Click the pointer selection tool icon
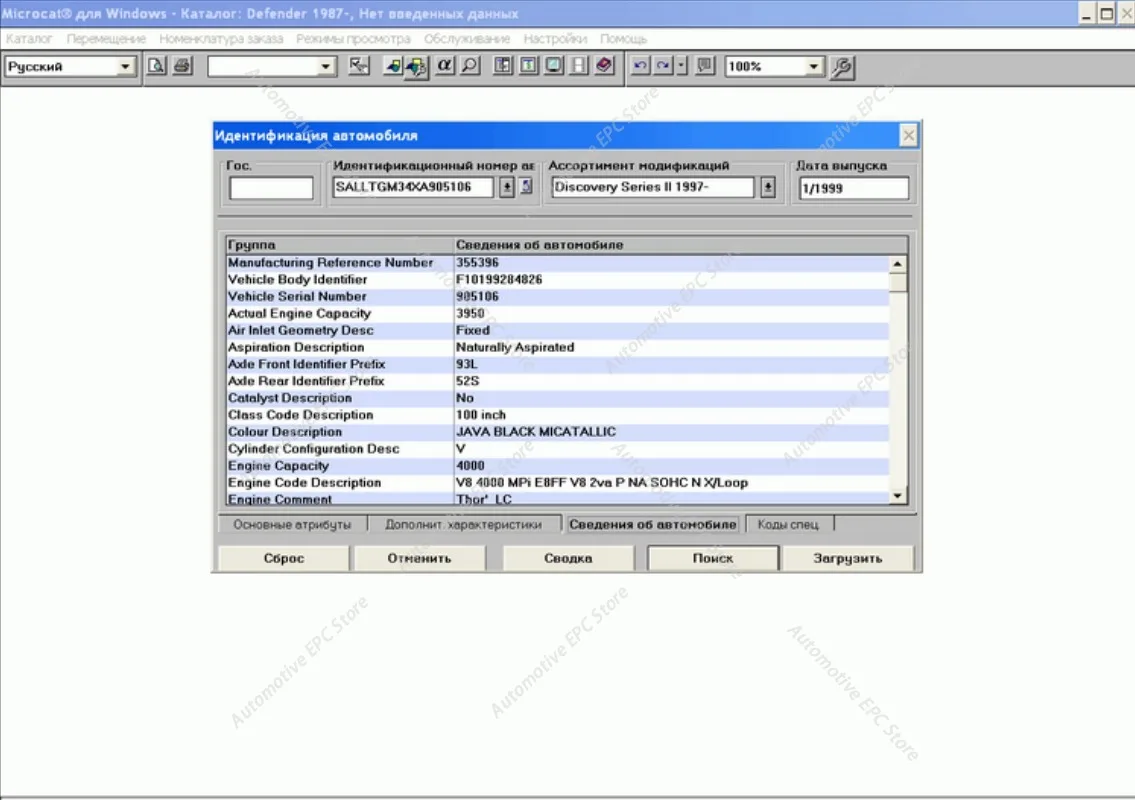This screenshot has width=1135, height=800. (358, 66)
